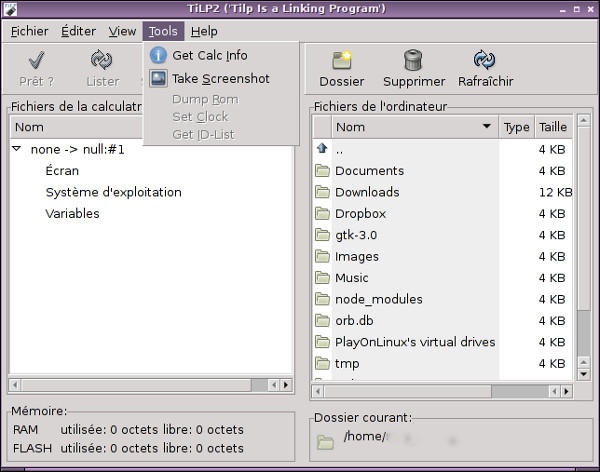Click the Documents file name

[369, 170]
